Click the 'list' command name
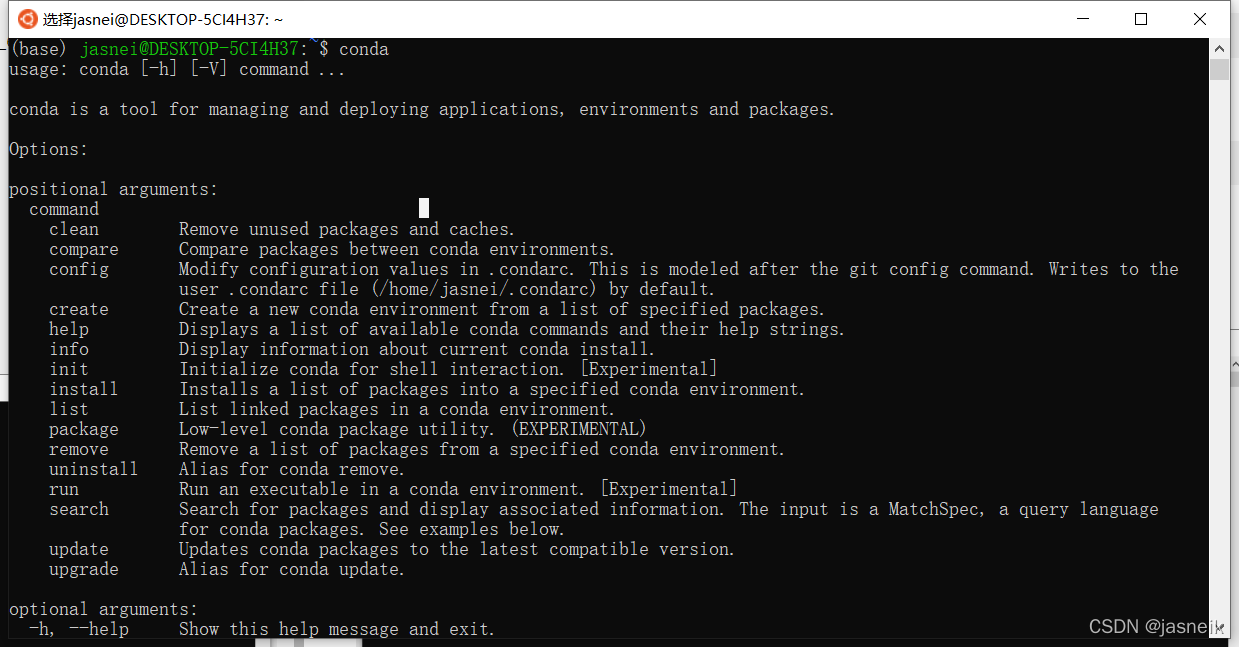Screen dimensions: 1239x647 [x=69, y=409]
